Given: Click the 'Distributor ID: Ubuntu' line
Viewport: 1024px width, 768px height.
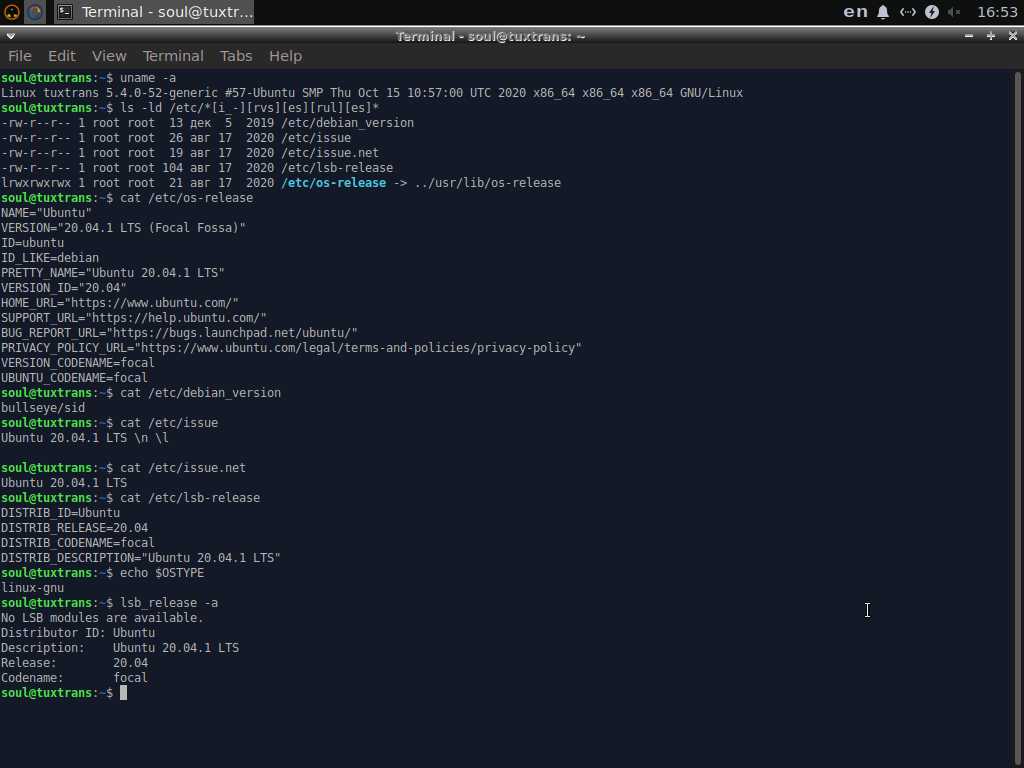Looking at the screenshot, I should [x=78, y=633].
